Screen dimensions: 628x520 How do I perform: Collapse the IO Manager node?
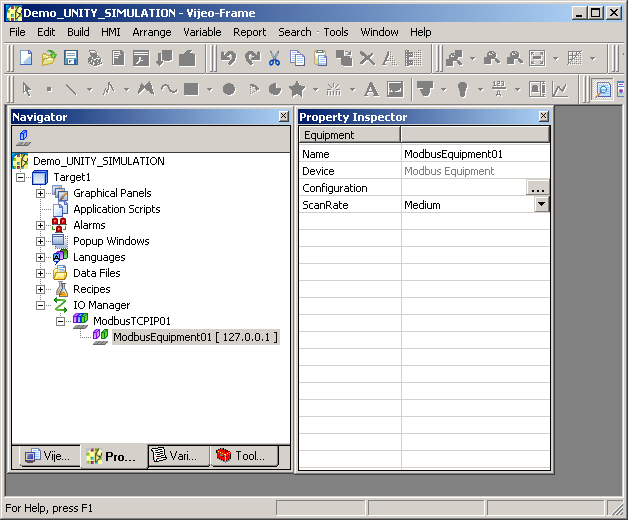coord(40,305)
